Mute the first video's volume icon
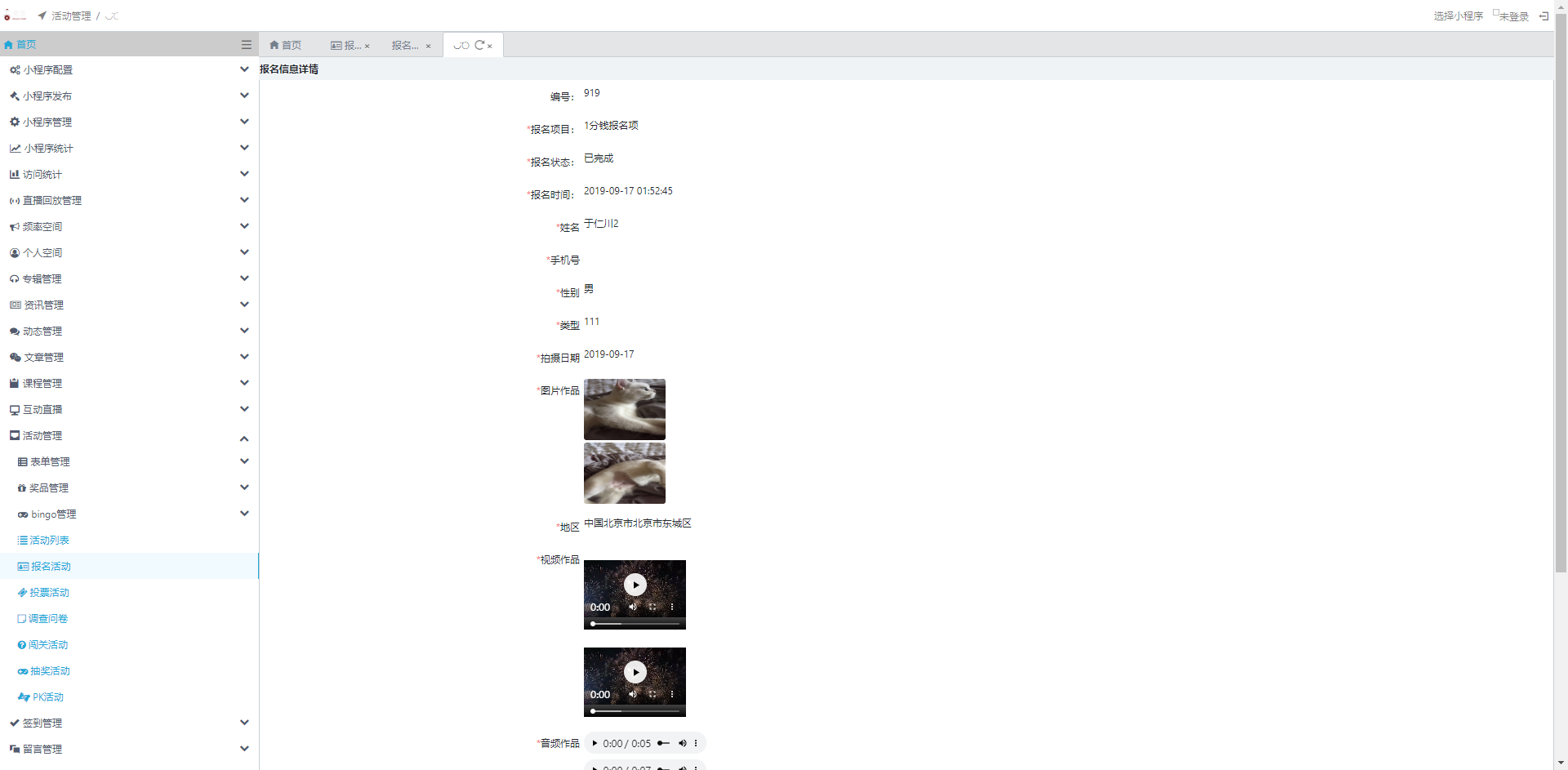The height and width of the screenshot is (770, 1568). (632, 607)
